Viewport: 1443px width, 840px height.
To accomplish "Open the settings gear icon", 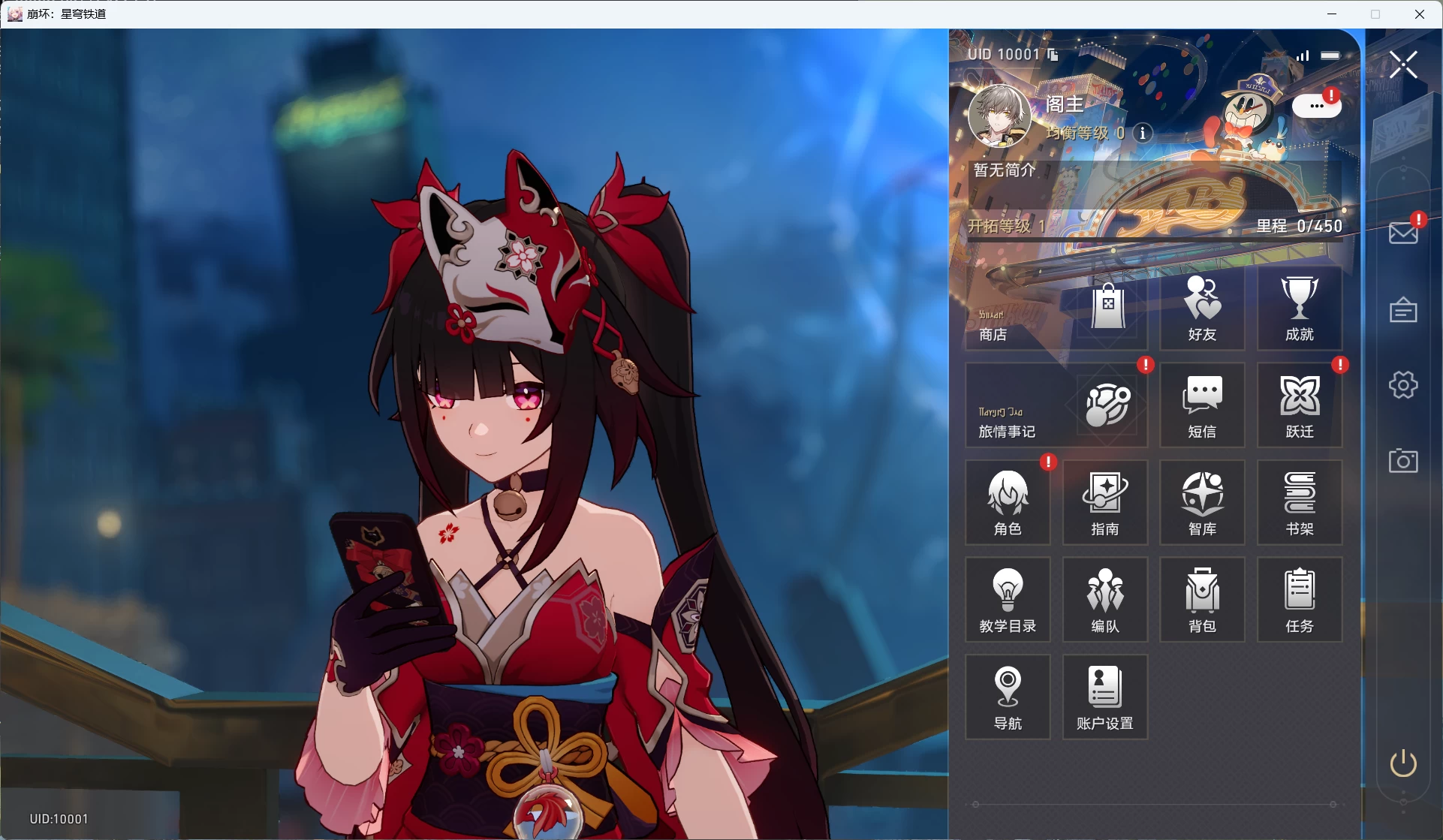I will (1403, 385).
